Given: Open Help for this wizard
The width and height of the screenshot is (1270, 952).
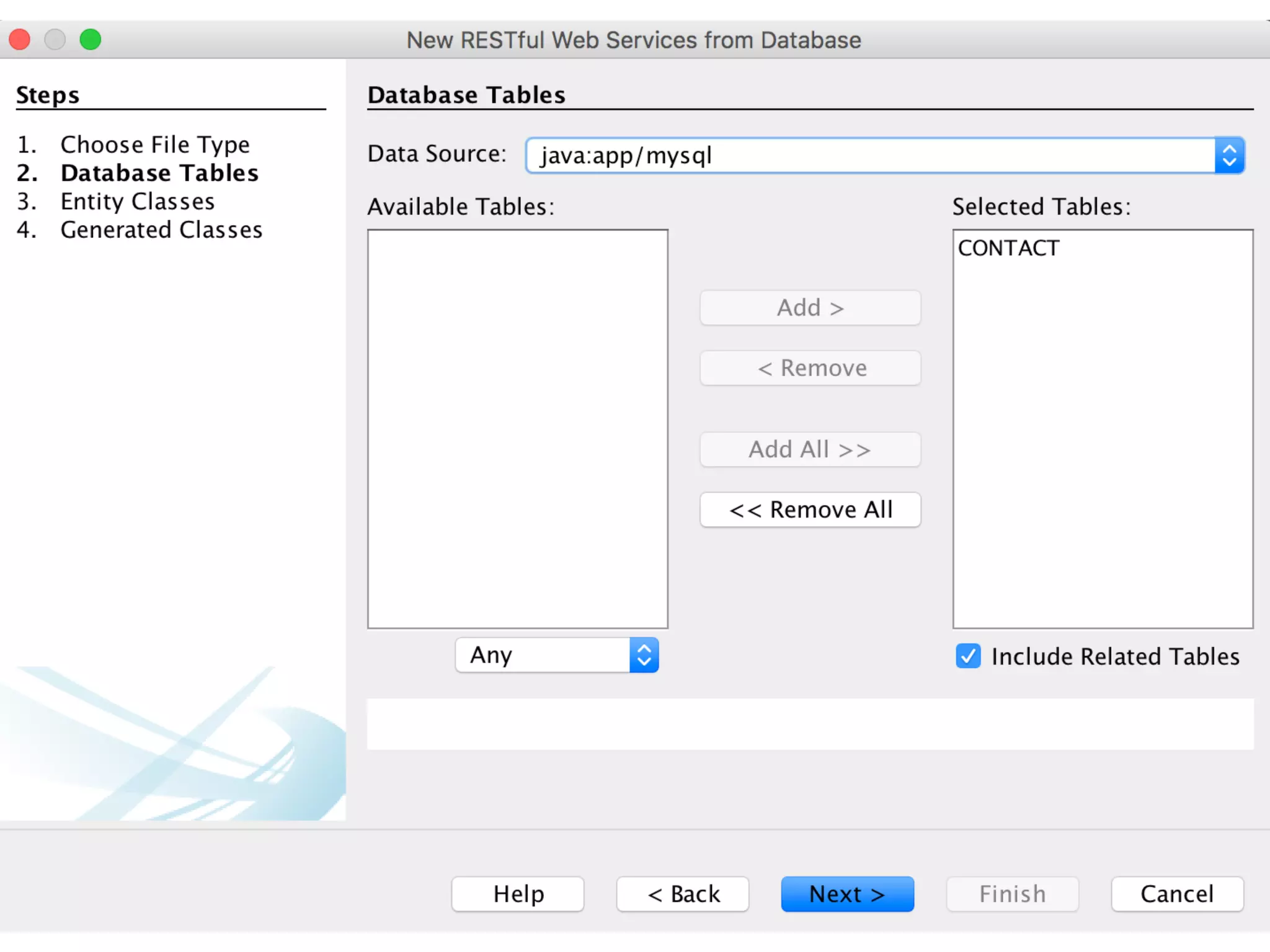Looking at the screenshot, I should pyautogui.click(x=518, y=894).
